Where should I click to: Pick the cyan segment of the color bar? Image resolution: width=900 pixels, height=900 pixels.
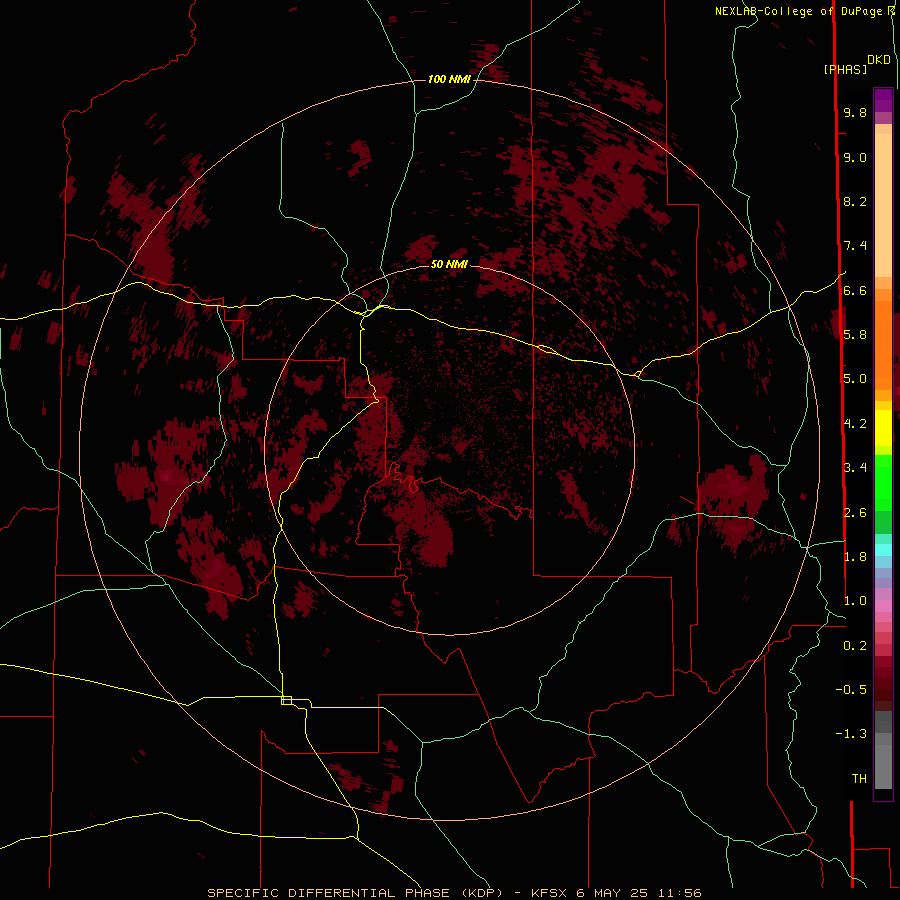pos(883,550)
